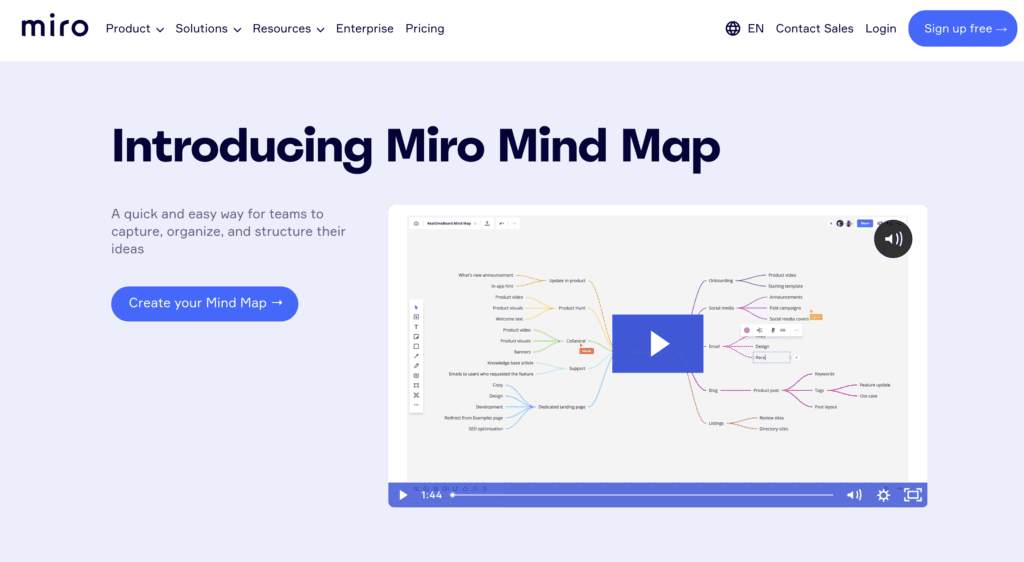The image size is (1024, 562).
Task: Click the home icon in video preview
Action: point(416,223)
